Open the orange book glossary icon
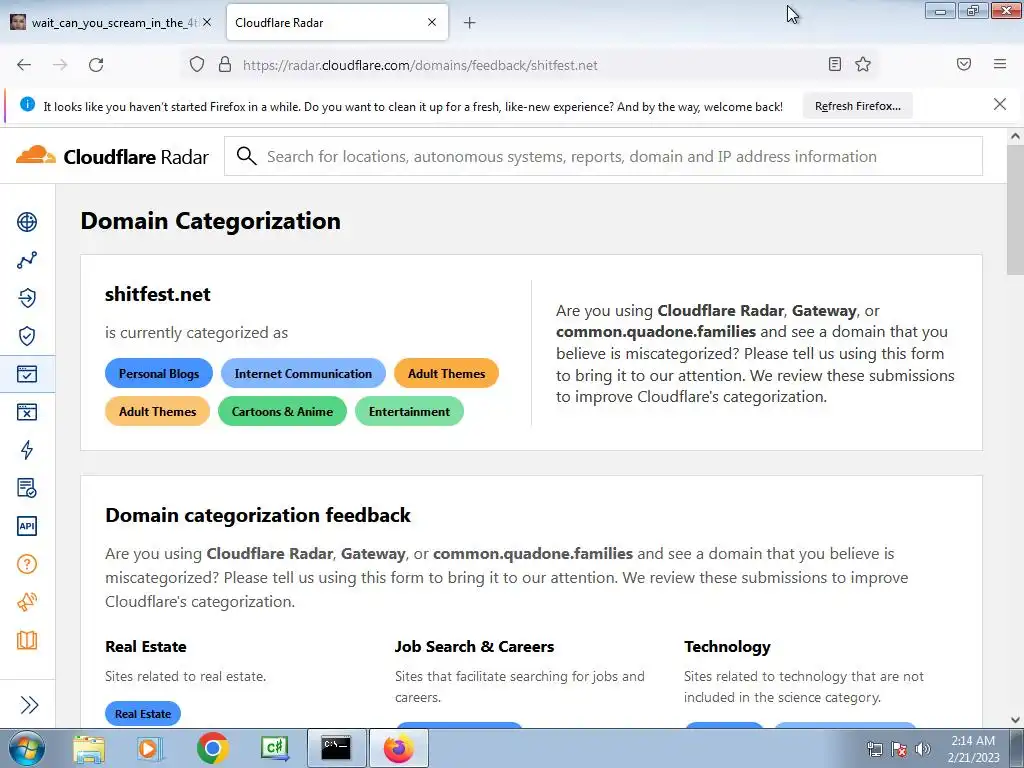 click(x=27, y=640)
